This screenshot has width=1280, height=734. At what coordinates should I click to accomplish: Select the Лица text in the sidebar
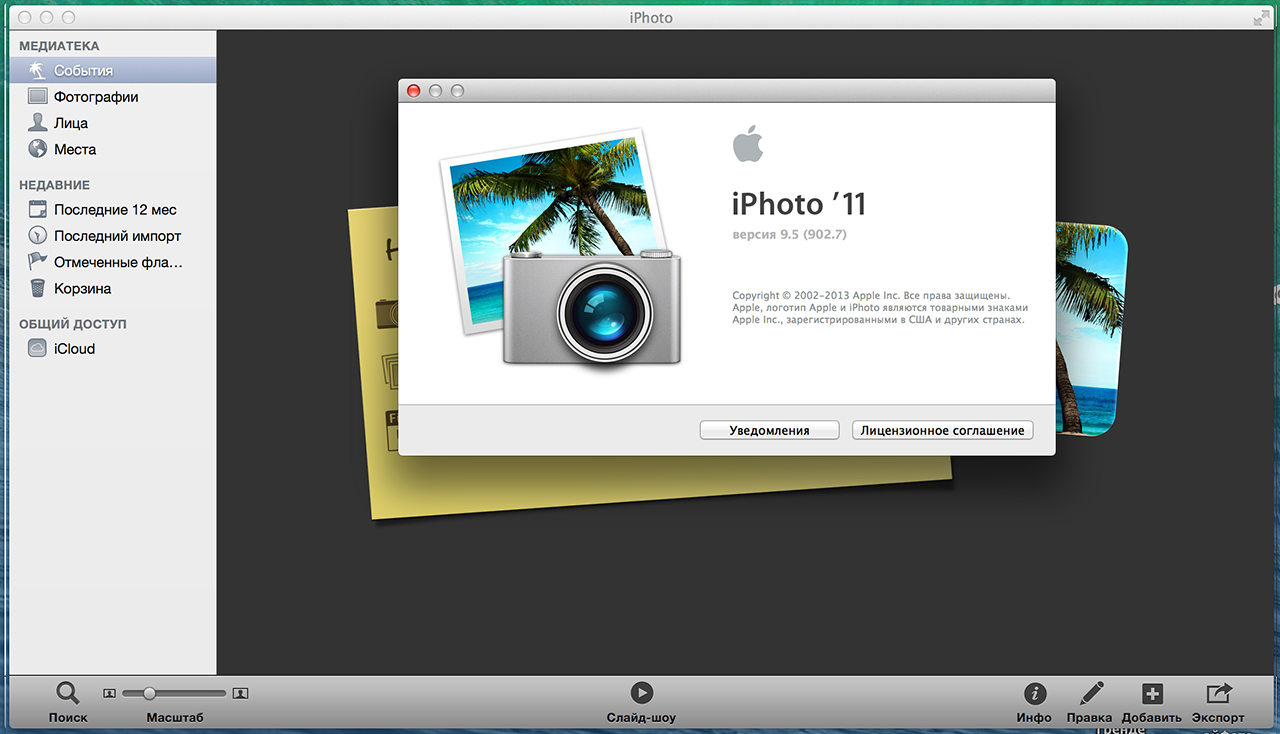(71, 123)
